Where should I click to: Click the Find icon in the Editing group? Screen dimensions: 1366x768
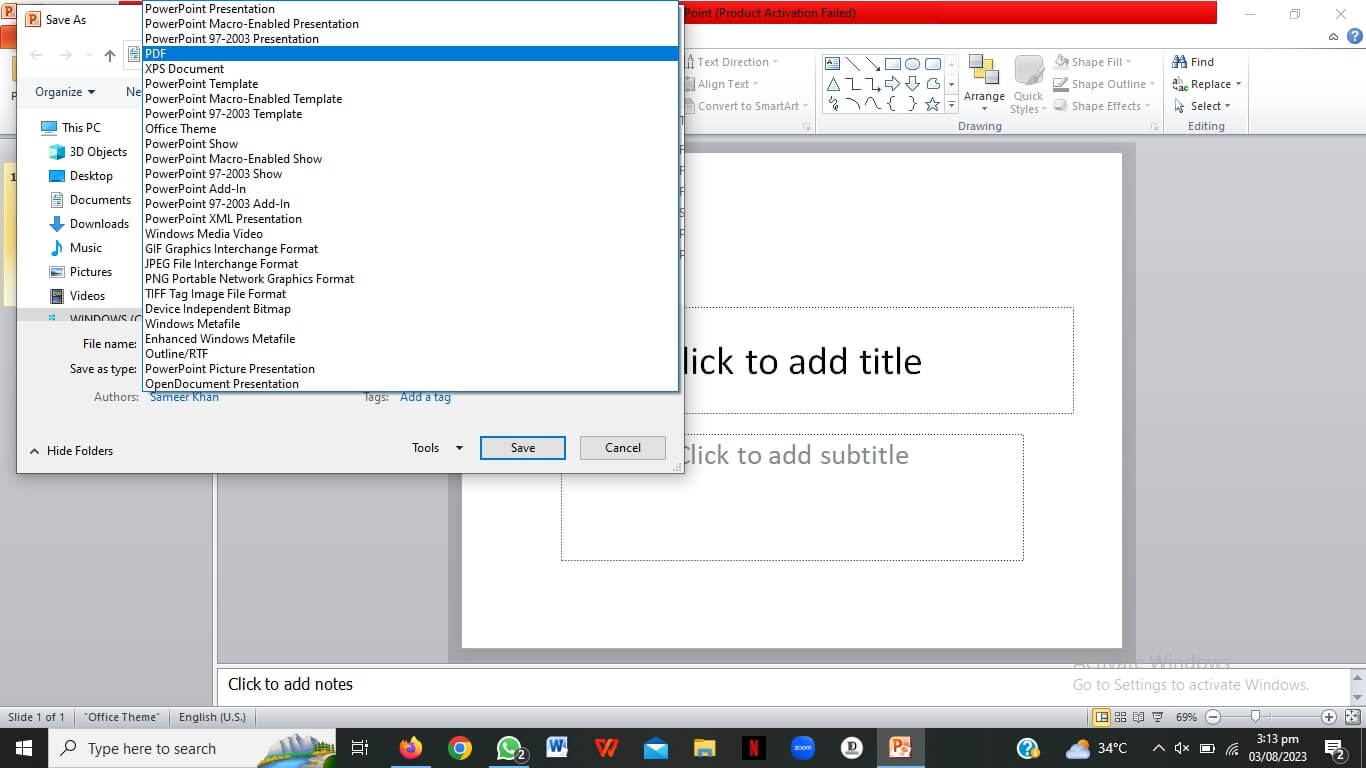coord(1192,61)
